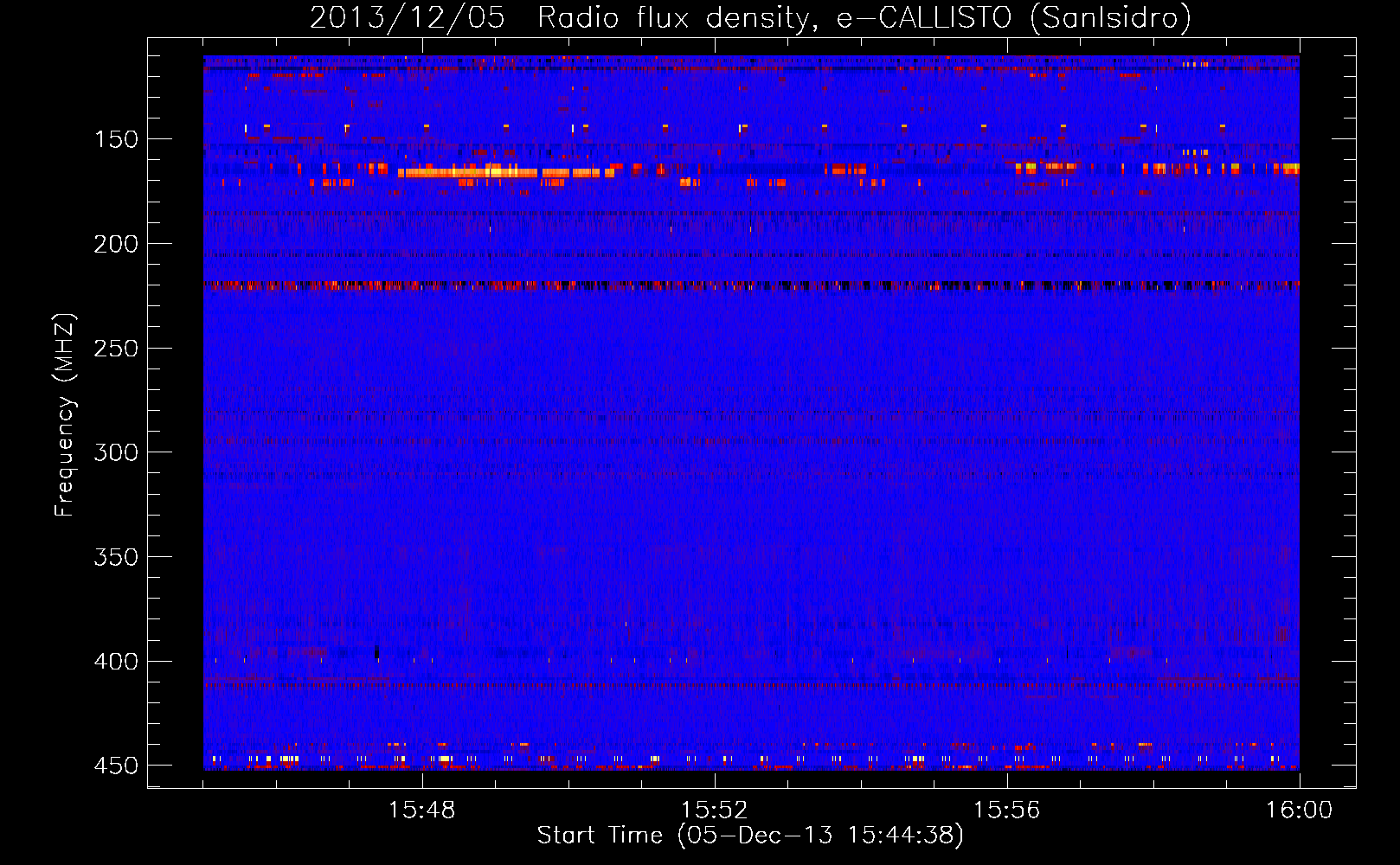Click the red interference band near 220 MHz

[x=751, y=285]
